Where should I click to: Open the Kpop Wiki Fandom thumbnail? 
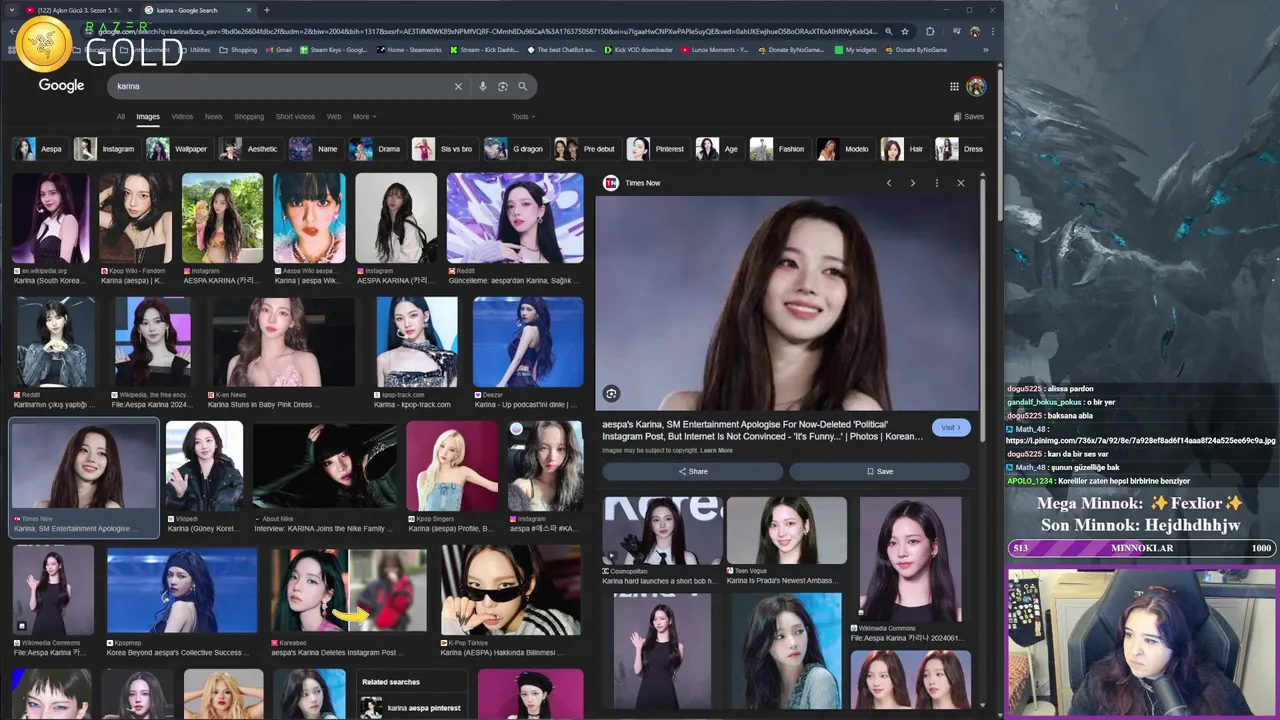(x=136, y=219)
